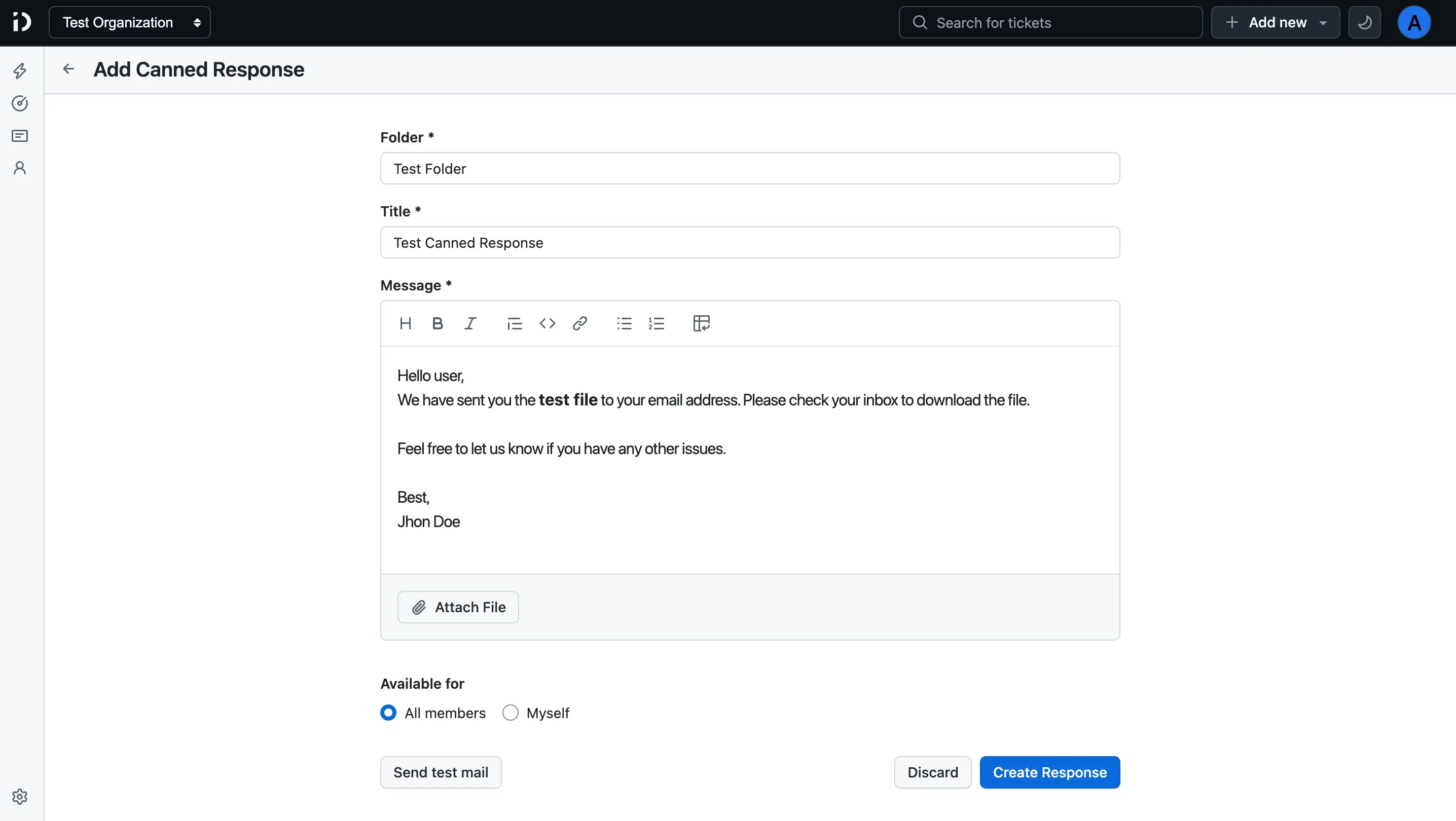Viewport: 1456px width, 821px height.
Task: Open the contacts person icon in sidebar
Action: tap(20, 167)
